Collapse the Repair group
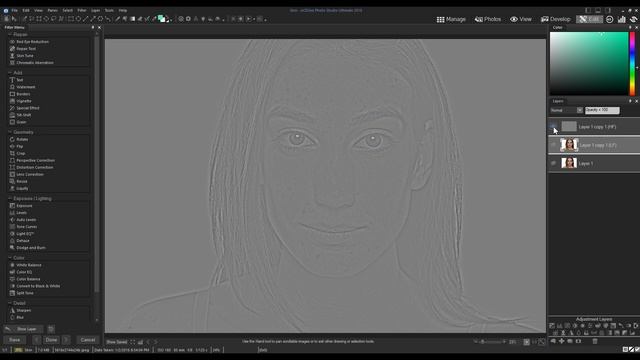 (10, 35)
